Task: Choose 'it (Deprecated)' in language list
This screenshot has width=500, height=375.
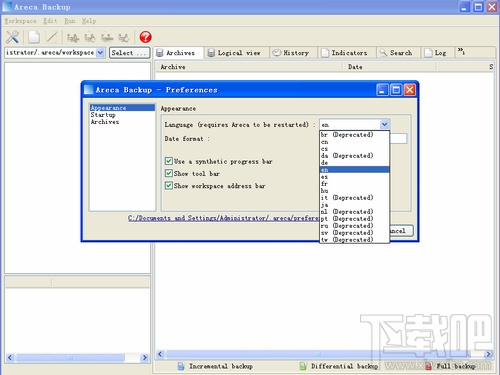Action: pos(354,198)
